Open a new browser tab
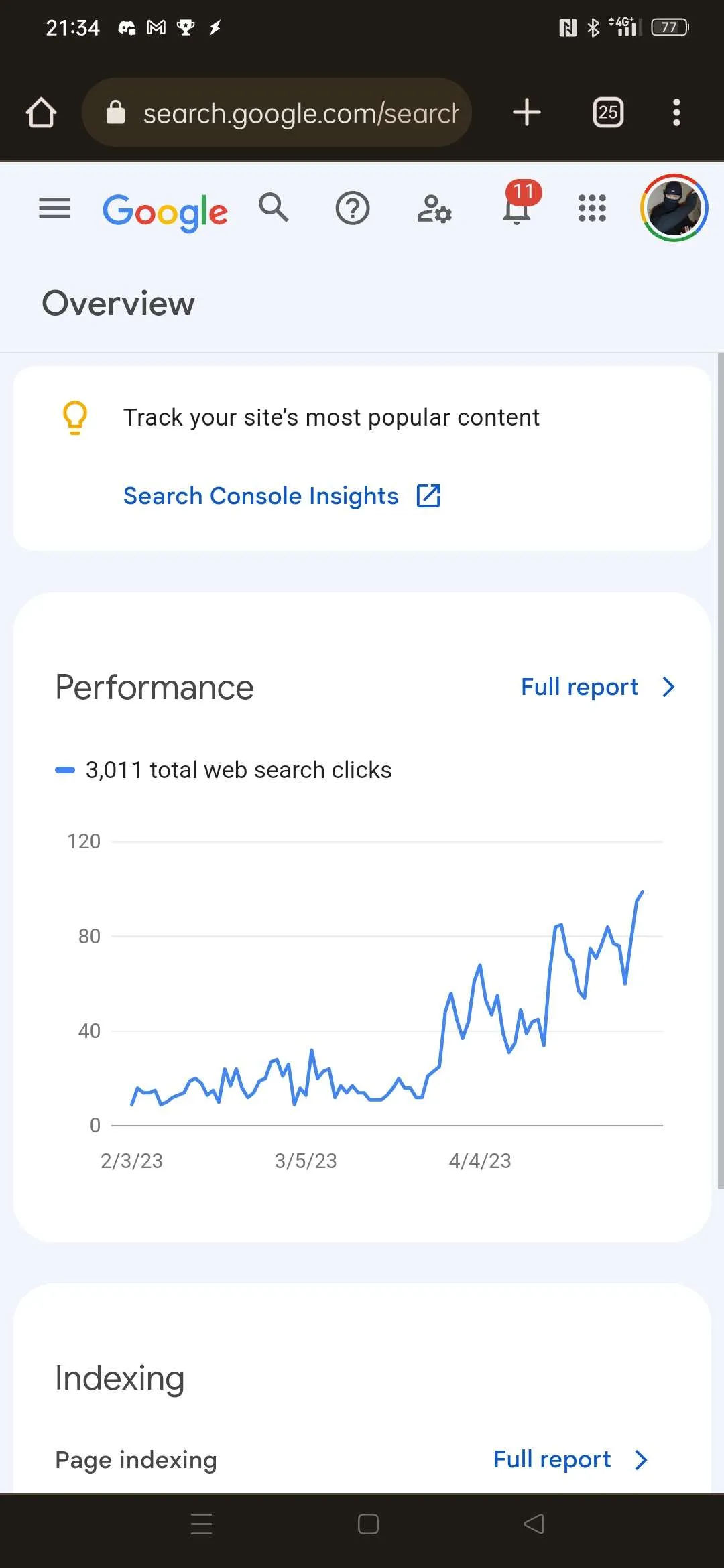This screenshot has height=1568, width=724. pyautogui.click(x=527, y=113)
